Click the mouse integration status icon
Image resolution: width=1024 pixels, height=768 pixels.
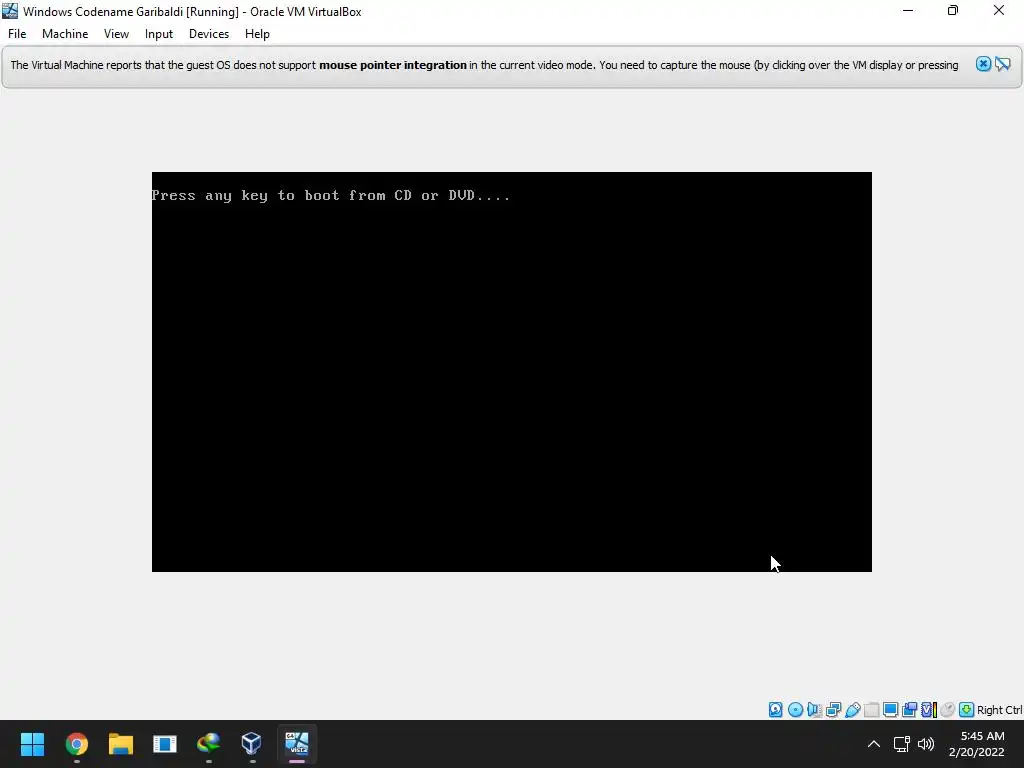point(948,710)
